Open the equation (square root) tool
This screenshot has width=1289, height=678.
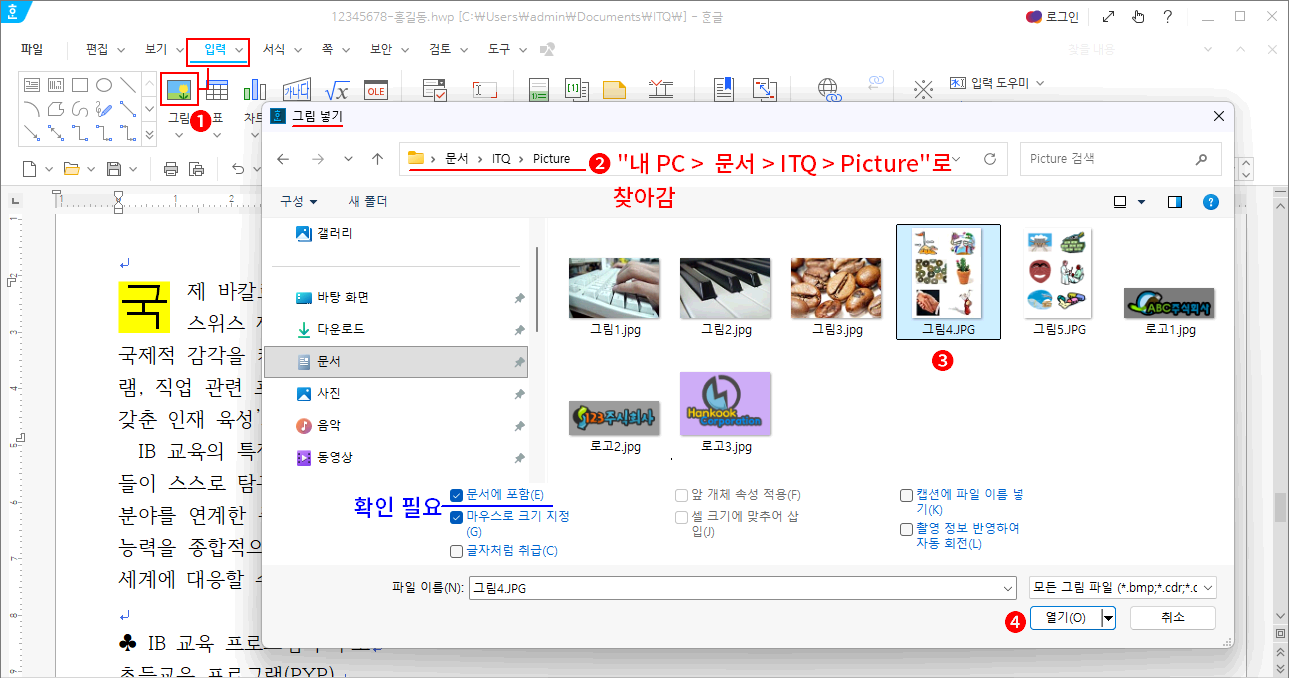(338, 90)
